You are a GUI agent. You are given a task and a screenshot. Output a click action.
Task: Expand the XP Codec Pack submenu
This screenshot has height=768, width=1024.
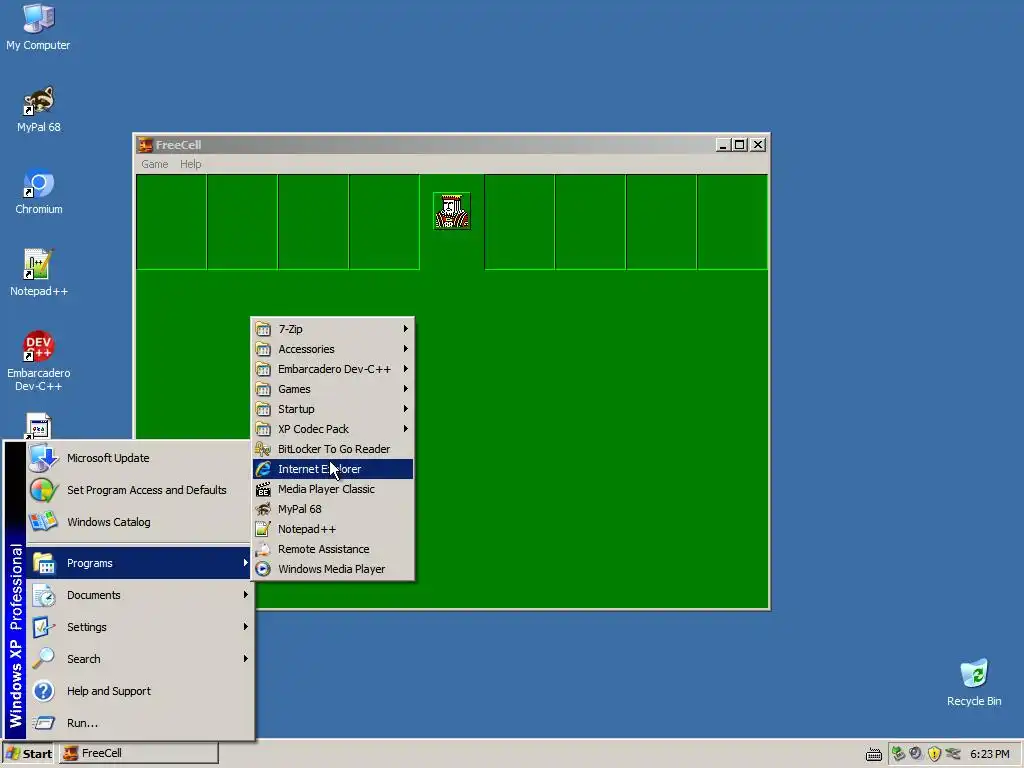click(333, 429)
